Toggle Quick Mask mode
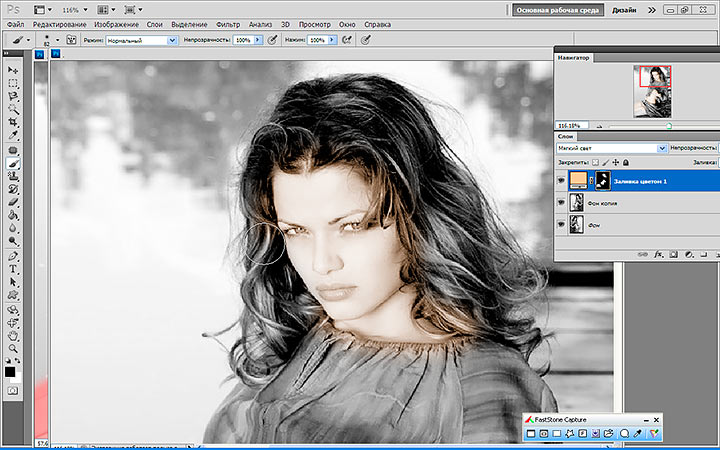720x450 pixels. coord(13,391)
